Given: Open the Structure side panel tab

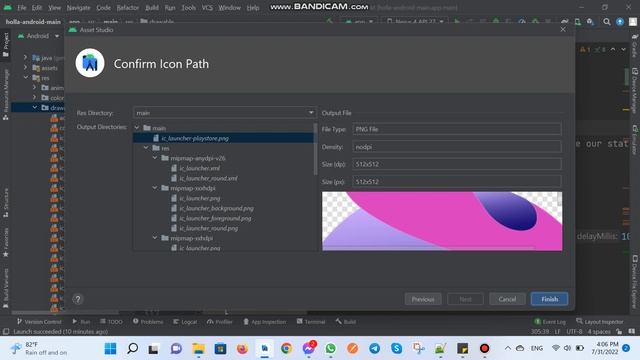Looking at the screenshot, I should click(x=6, y=202).
